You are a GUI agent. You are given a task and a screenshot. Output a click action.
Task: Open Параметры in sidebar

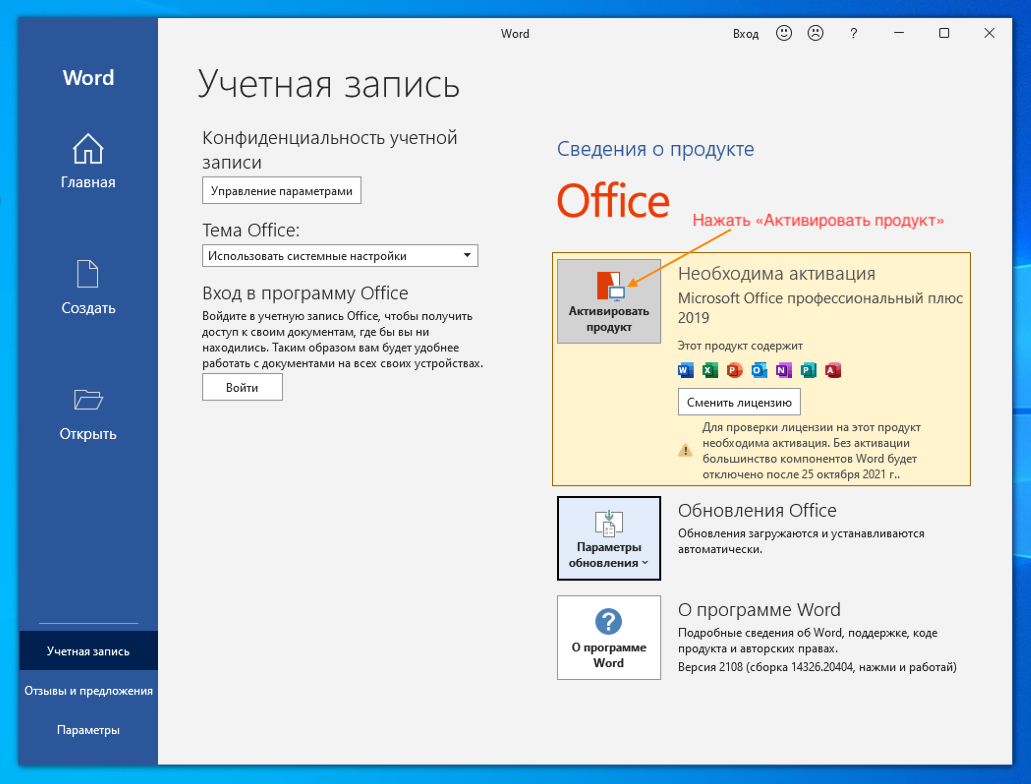tap(88, 730)
